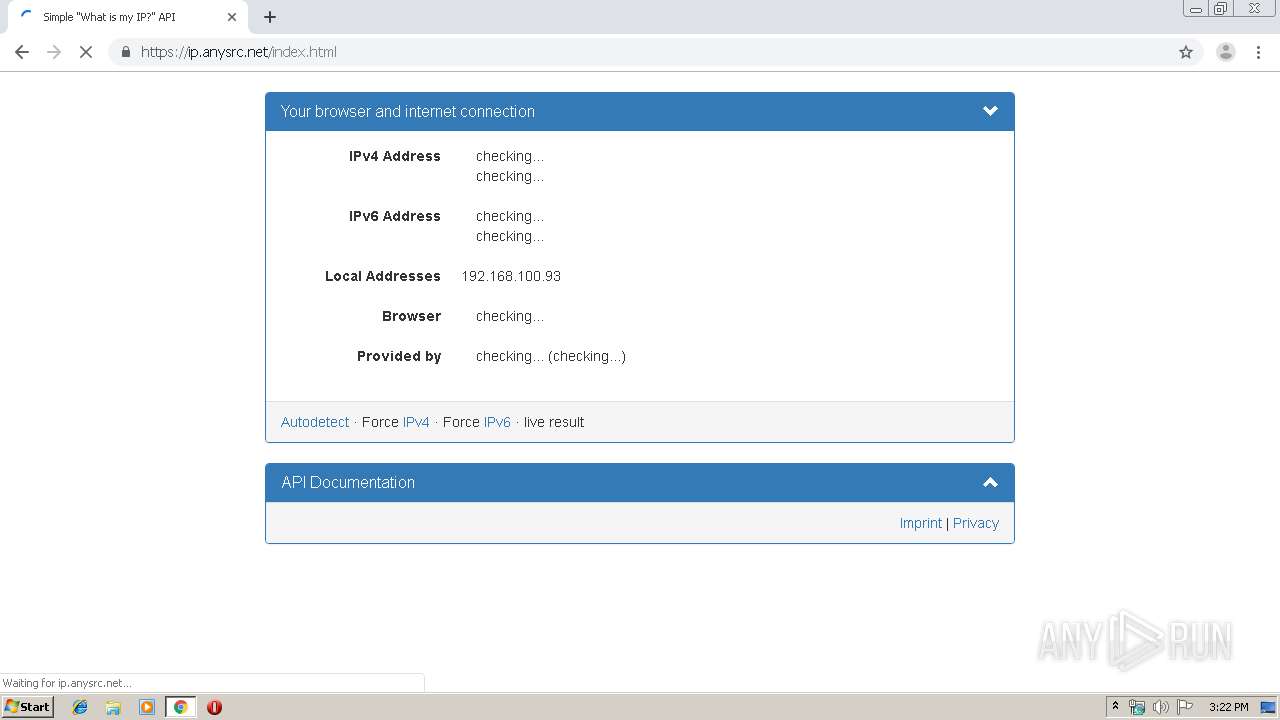
Task: Open the Privacy link
Action: point(976,523)
